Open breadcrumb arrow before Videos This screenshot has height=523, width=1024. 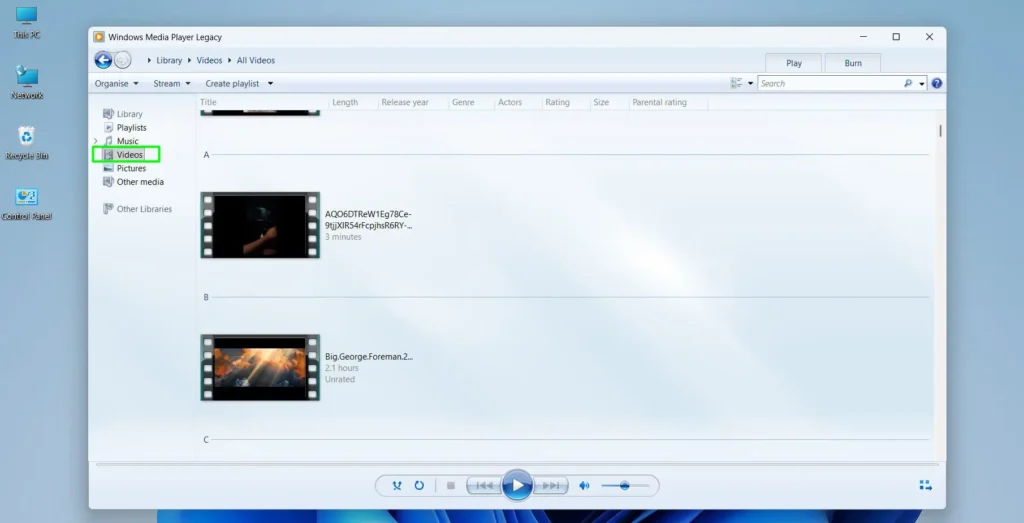[x=189, y=60]
